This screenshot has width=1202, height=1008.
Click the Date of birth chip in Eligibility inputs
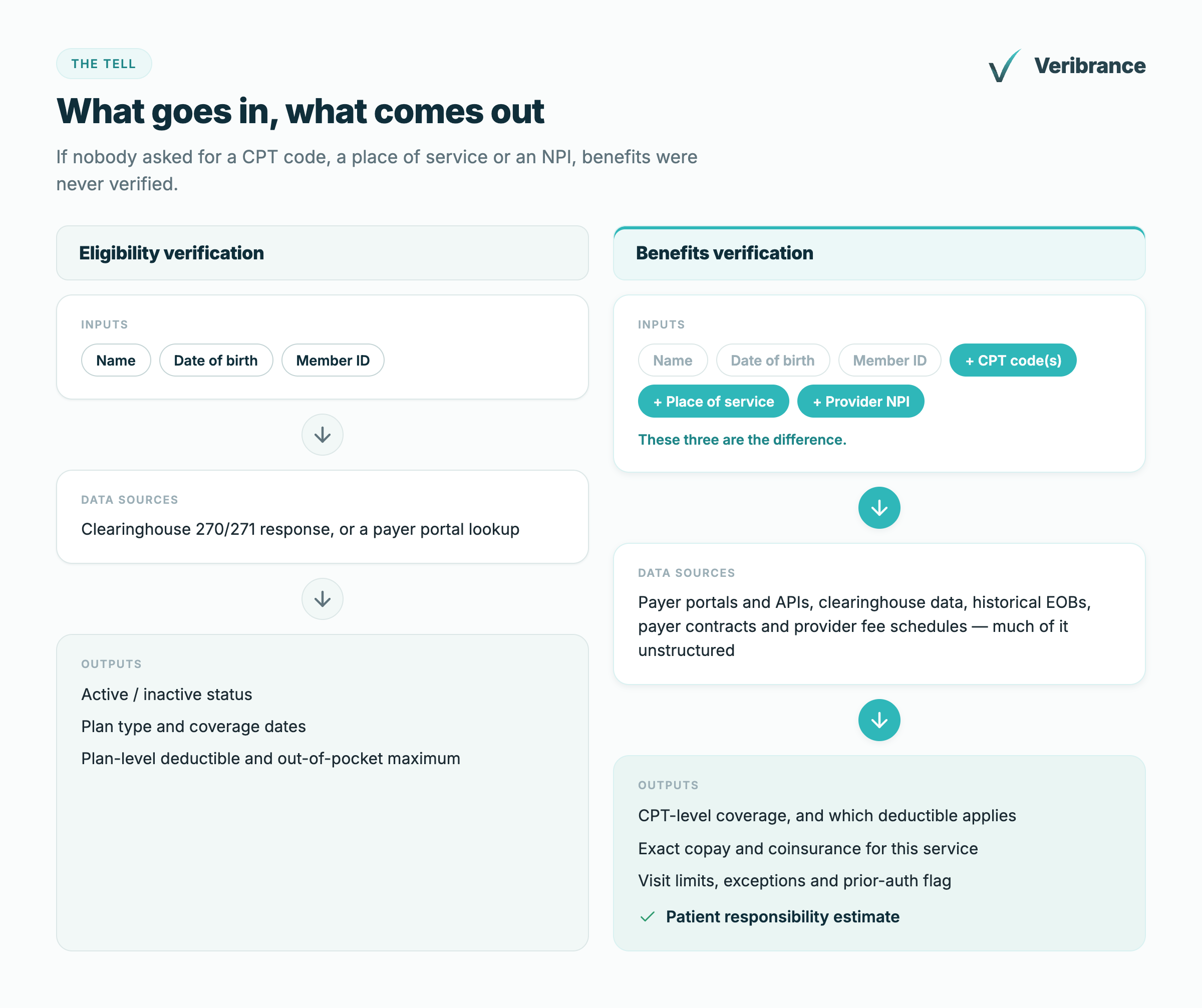[216, 360]
